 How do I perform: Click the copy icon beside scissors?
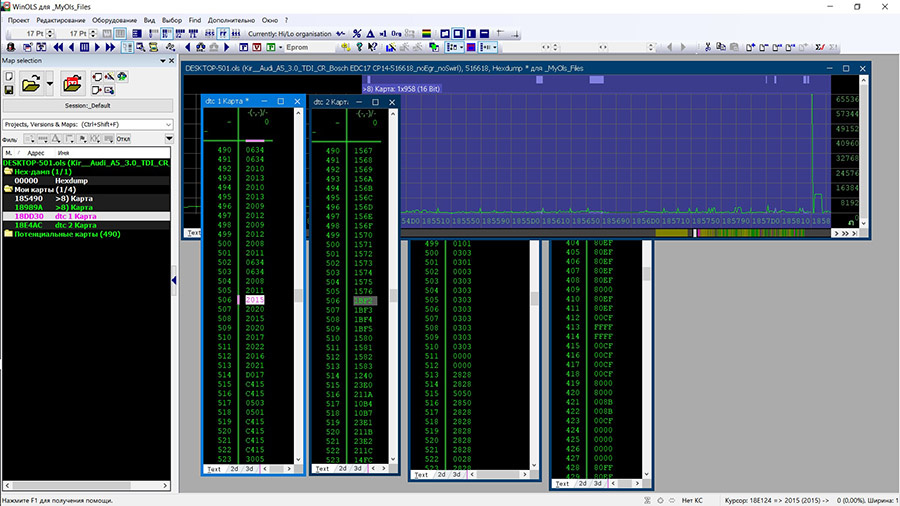pos(721,46)
